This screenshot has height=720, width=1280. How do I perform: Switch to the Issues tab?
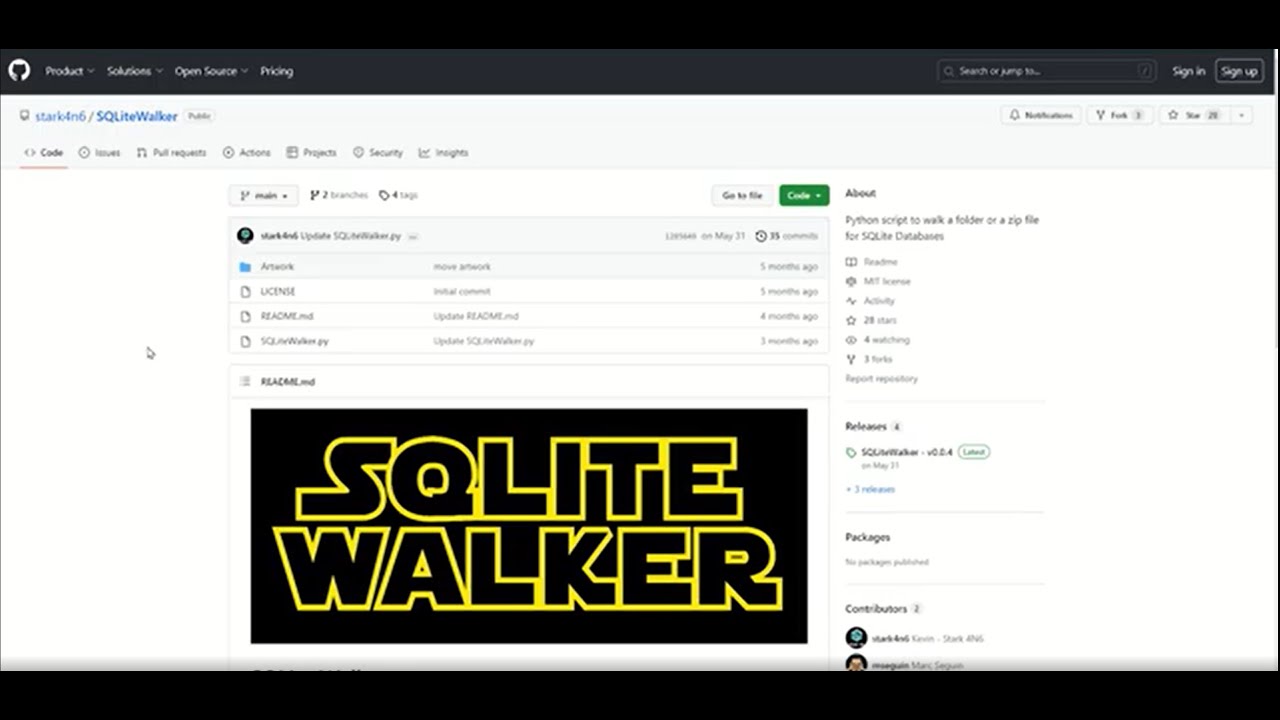coord(99,153)
